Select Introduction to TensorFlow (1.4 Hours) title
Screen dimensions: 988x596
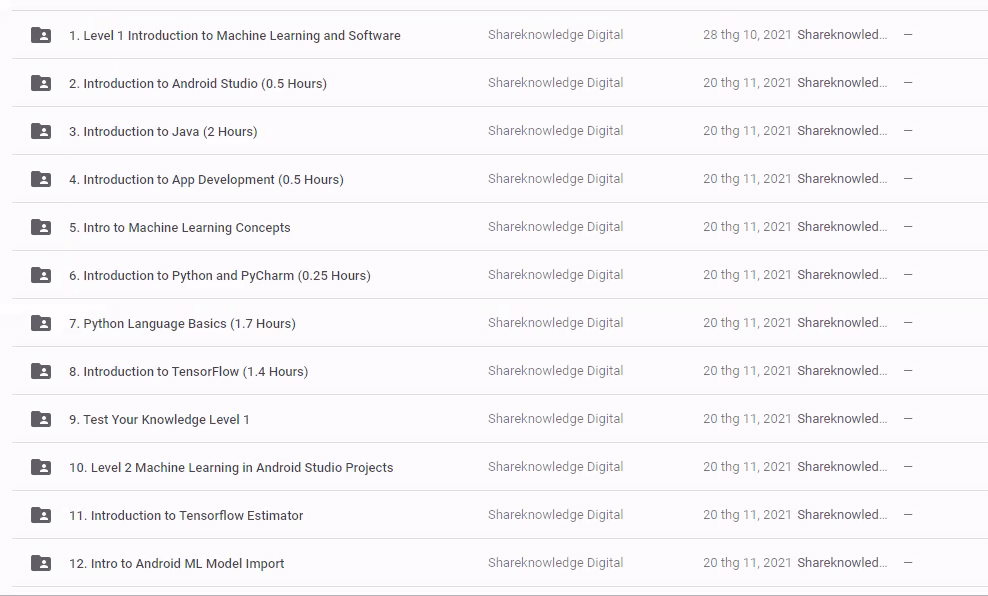pos(188,372)
